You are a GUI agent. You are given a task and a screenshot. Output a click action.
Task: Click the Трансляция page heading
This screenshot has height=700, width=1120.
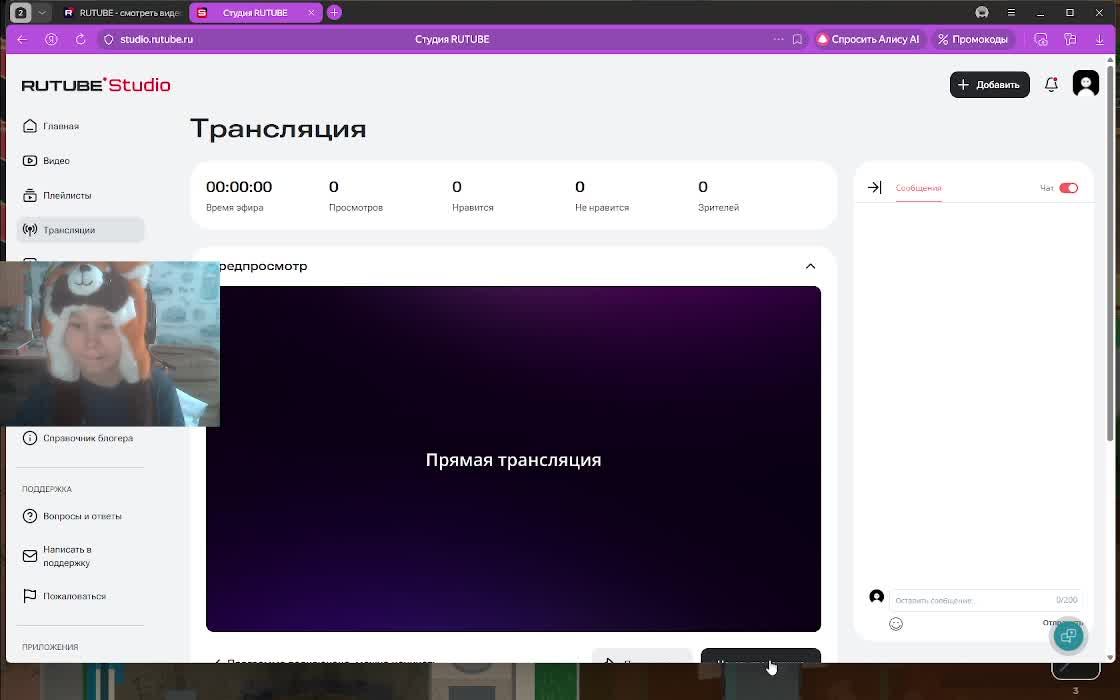click(278, 129)
